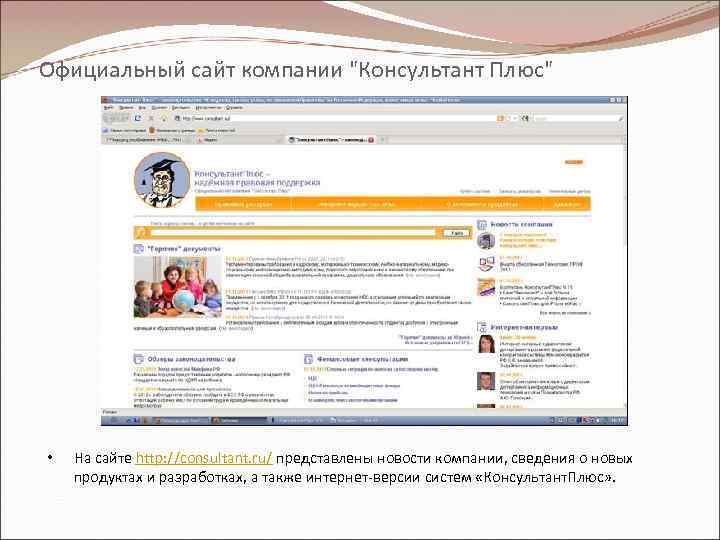Image resolution: width=720 pixels, height=540 pixels.
Task: Click the "Горячие" документы archive link below news
Action: pos(434,338)
